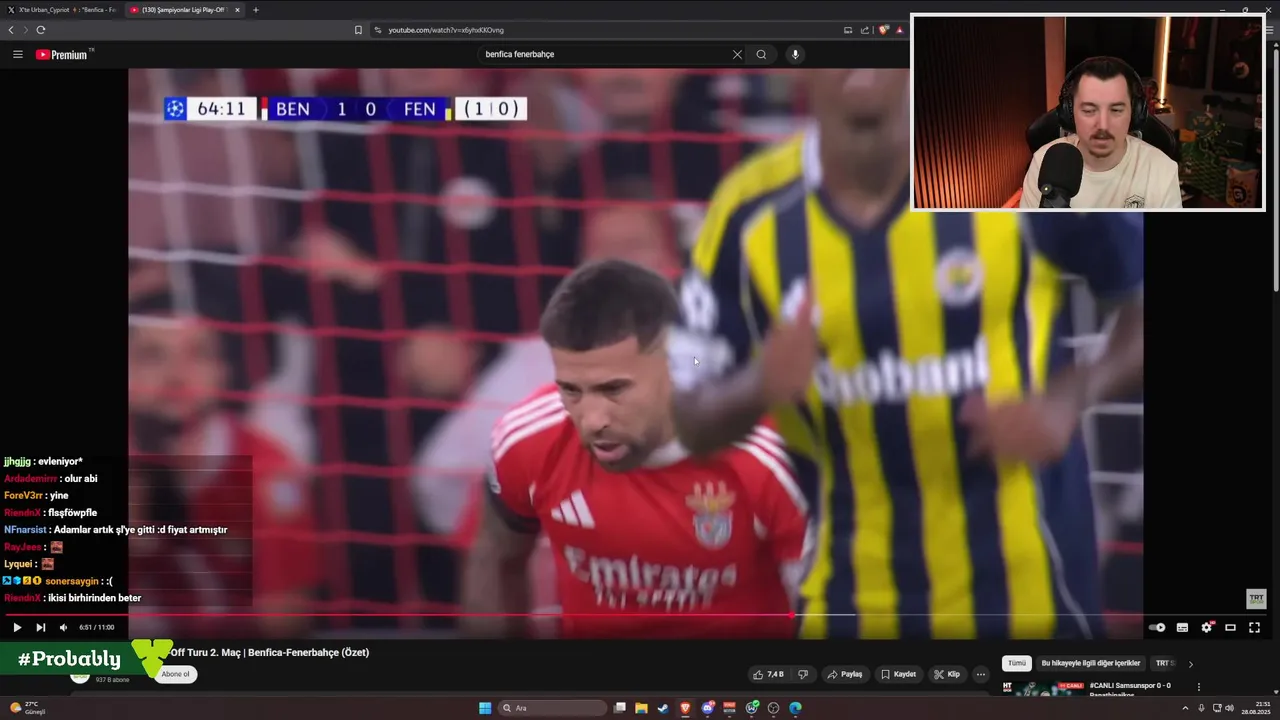Save the video with Kaydet

898,674
